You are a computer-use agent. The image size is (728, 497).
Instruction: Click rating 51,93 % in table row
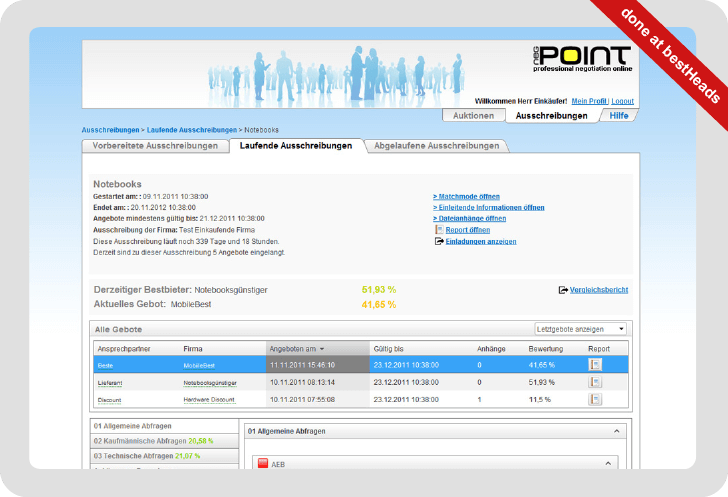541,382
